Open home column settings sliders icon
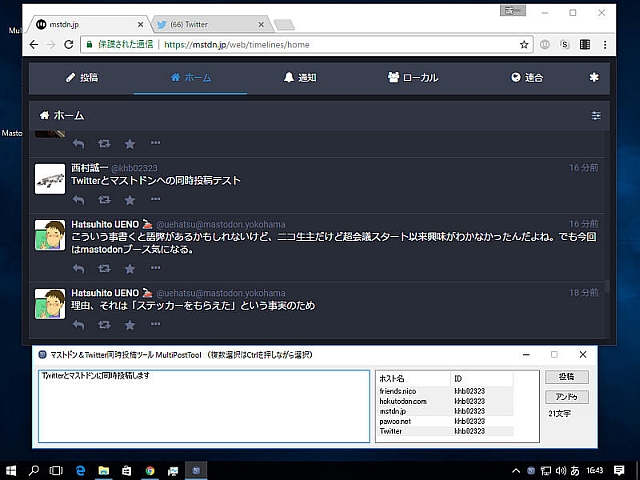640x480 pixels. point(596,116)
